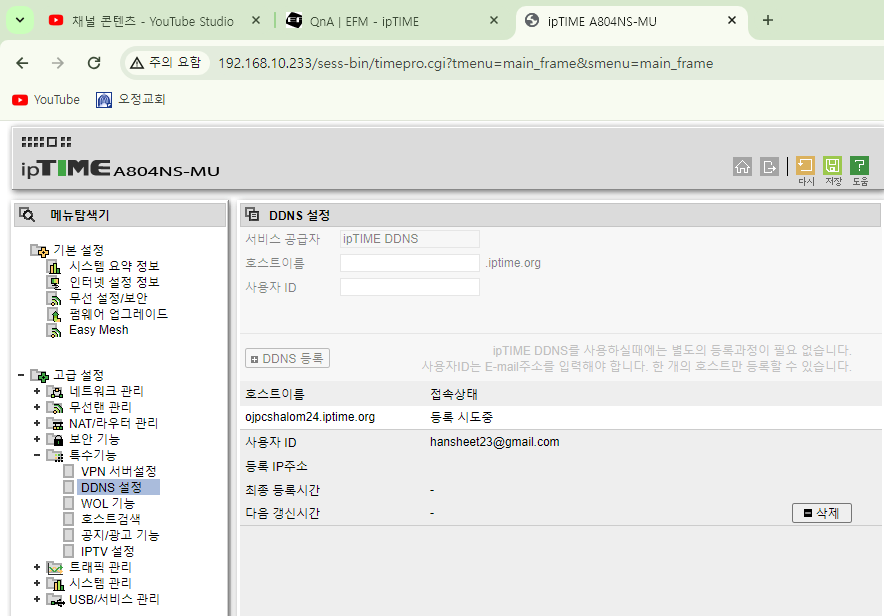Click the 인터넷 설정 정보 monitor icon
Image resolution: width=884 pixels, height=616 pixels.
pos(54,282)
